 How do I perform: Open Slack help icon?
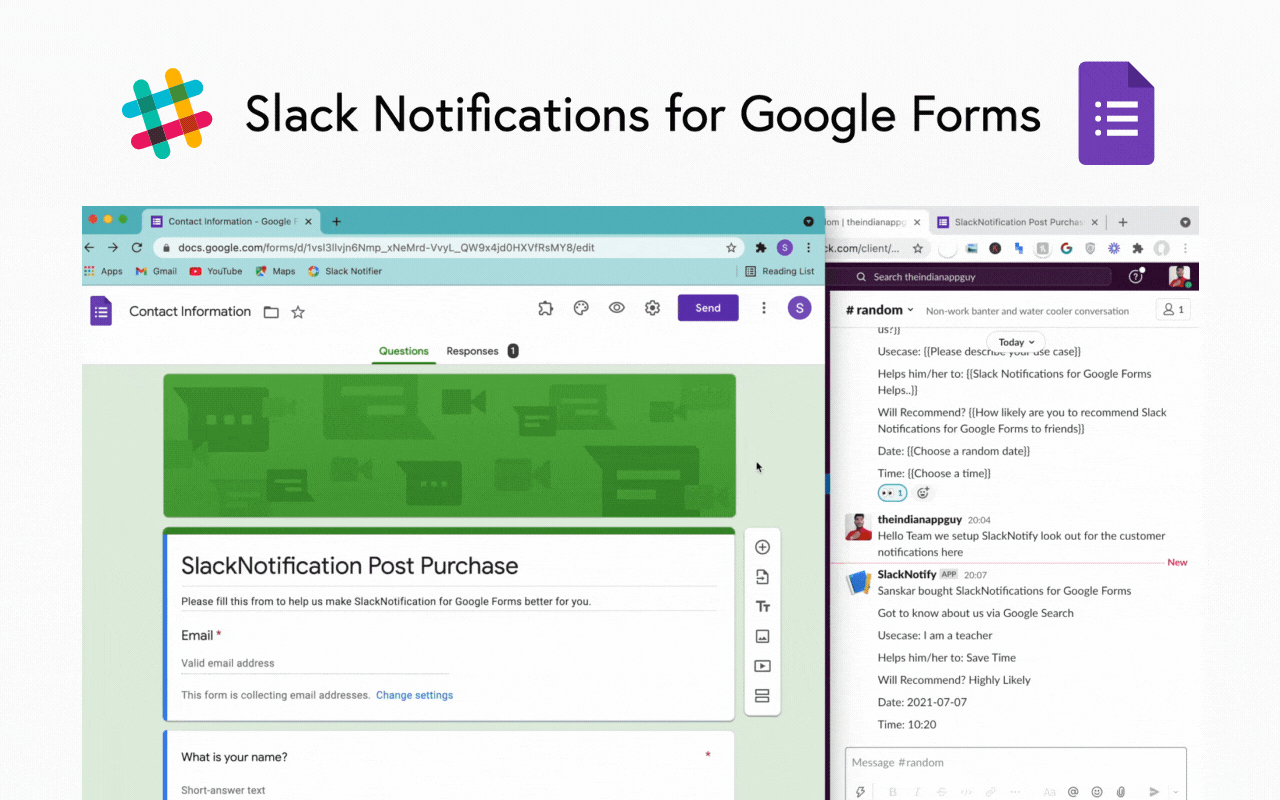coord(1135,277)
